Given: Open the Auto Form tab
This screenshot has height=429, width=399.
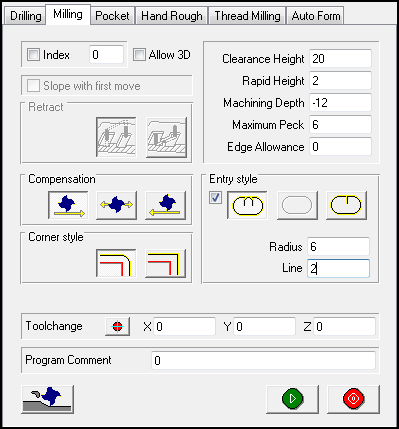Looking at the screenshot, I should click(x=316, y=16).
